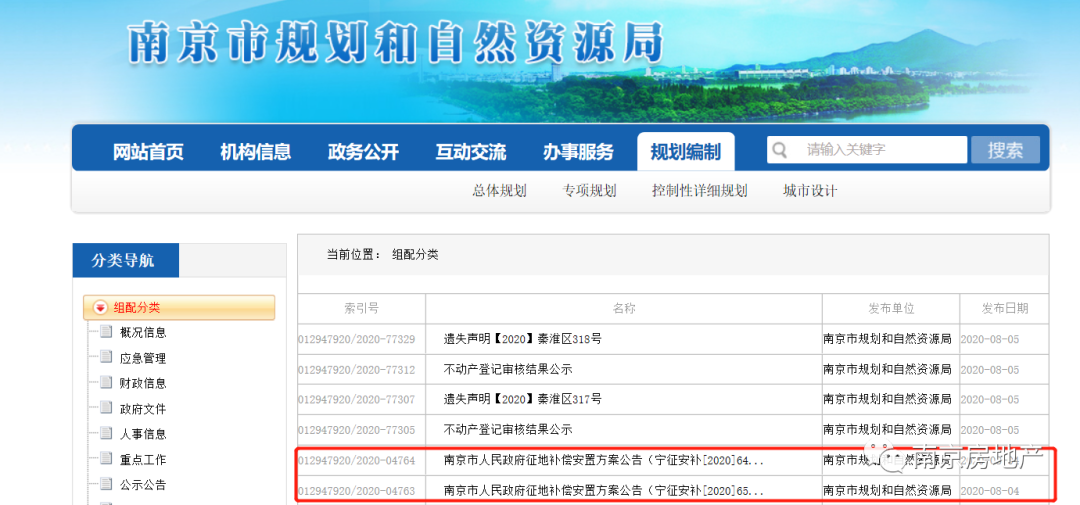Open 概况信息 category

143,333
